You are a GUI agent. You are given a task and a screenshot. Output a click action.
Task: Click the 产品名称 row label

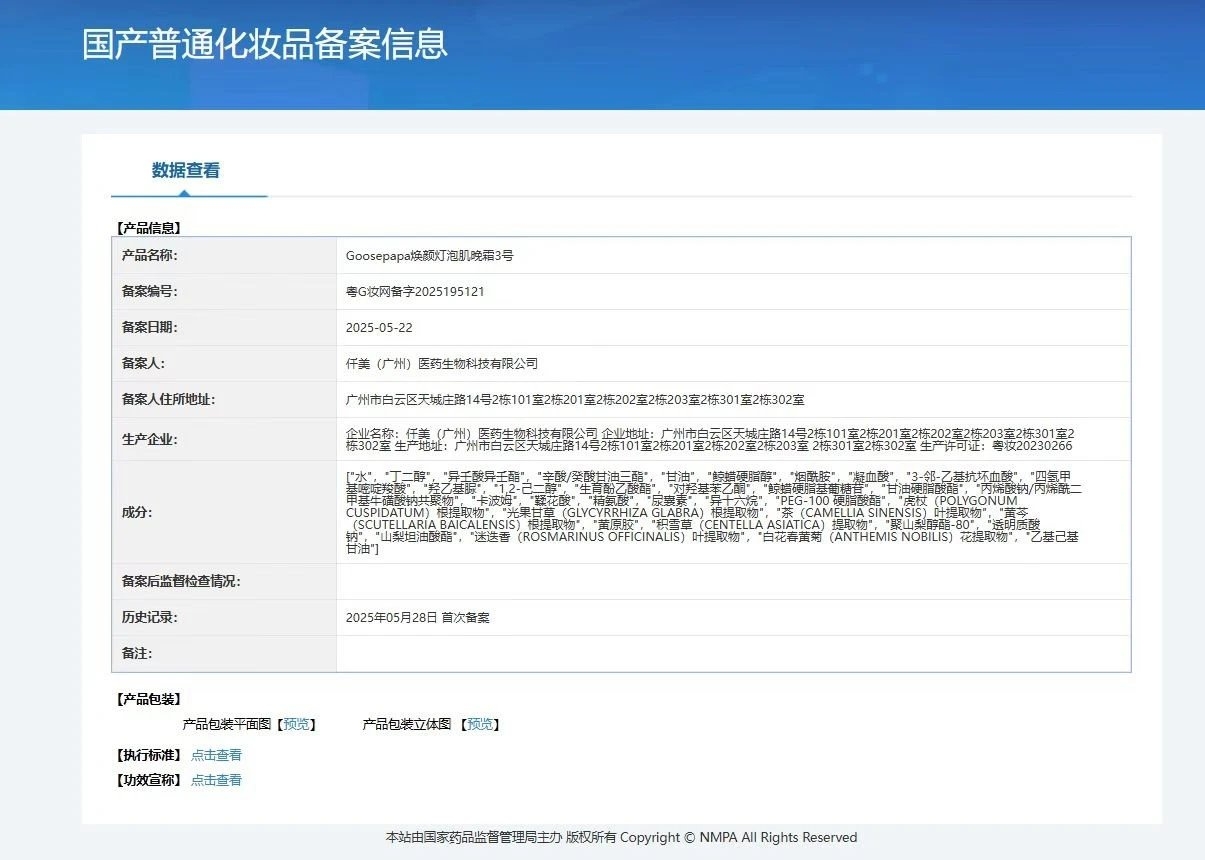tap(149, 255)
